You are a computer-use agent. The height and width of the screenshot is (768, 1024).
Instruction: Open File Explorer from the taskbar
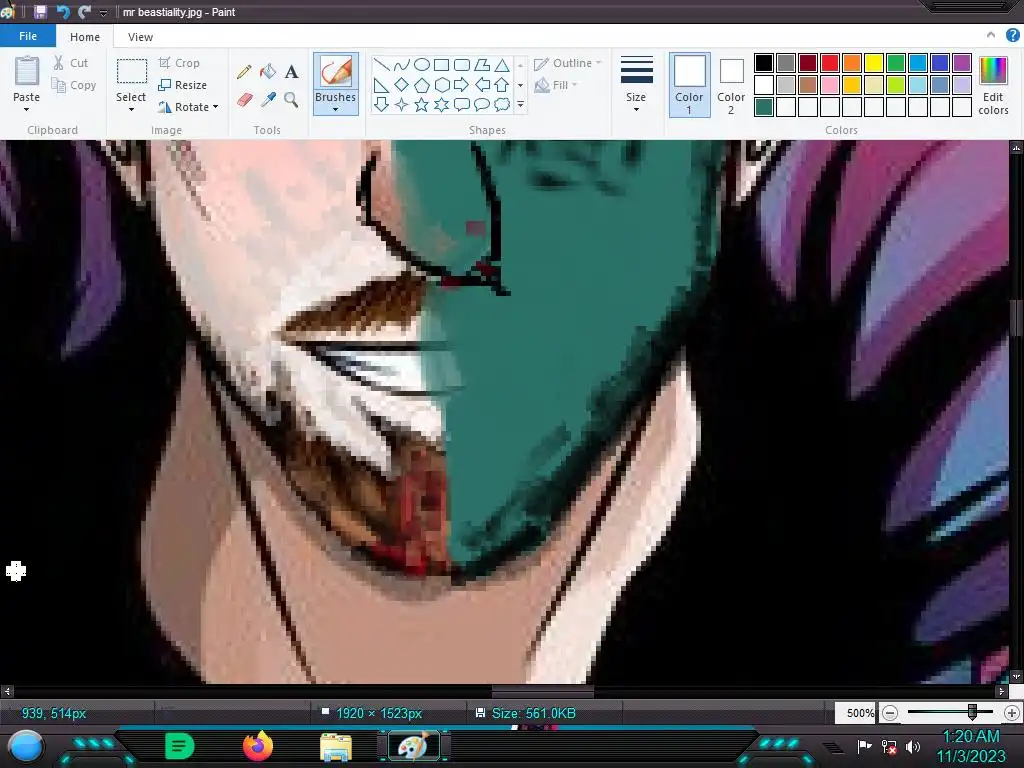[336, 746]
